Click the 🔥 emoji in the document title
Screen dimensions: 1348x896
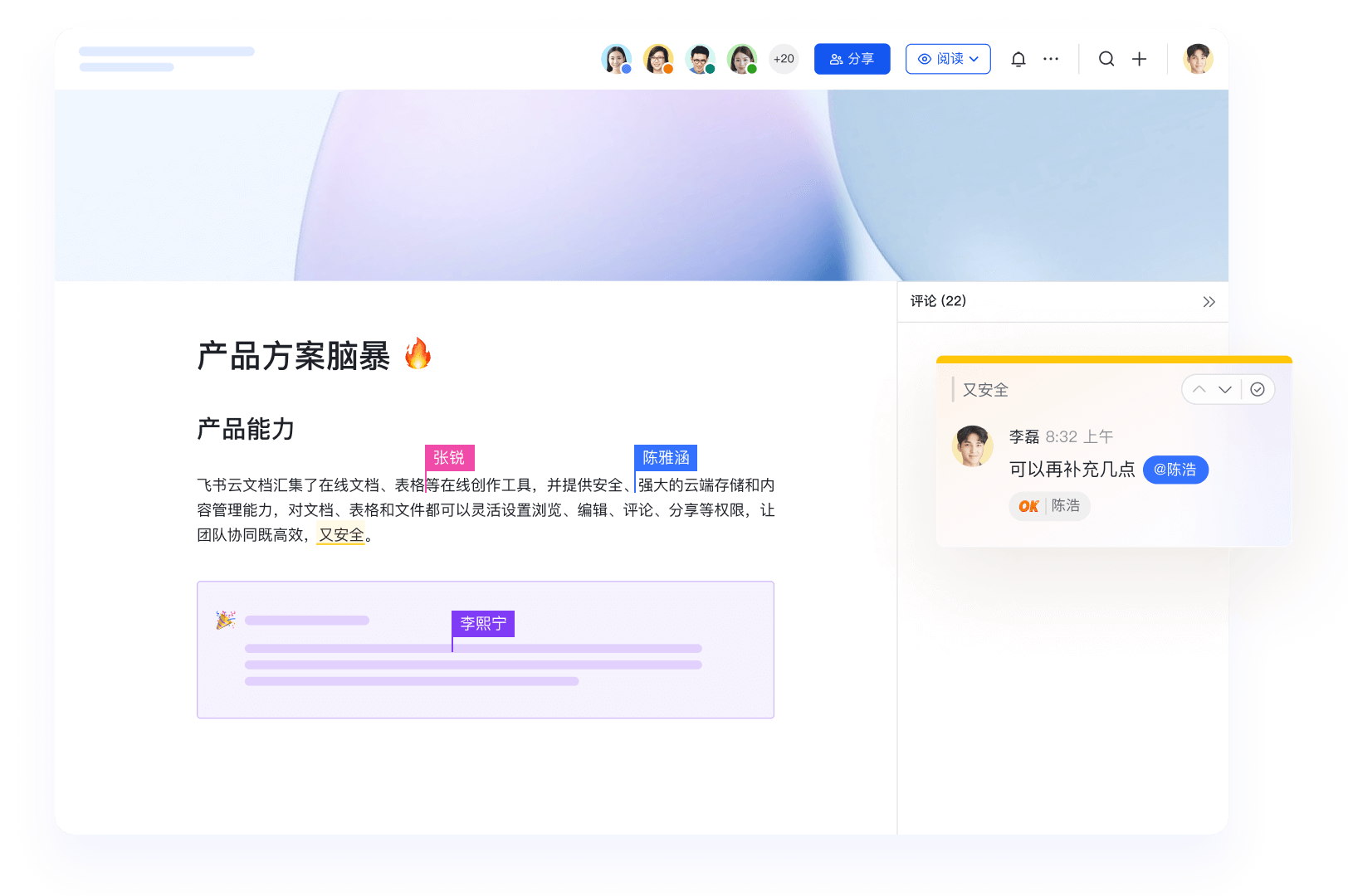point(420,354)
